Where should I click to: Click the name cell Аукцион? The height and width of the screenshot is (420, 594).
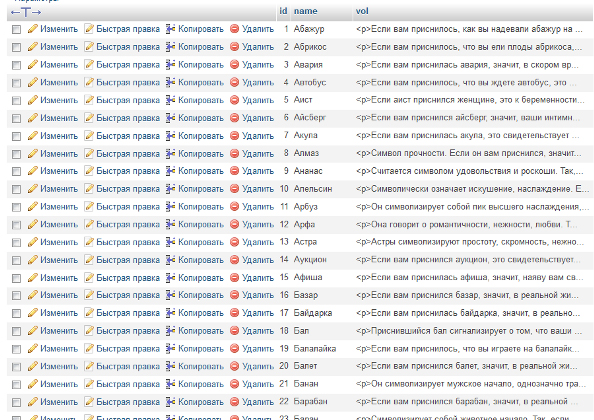[x=310, y=260]
